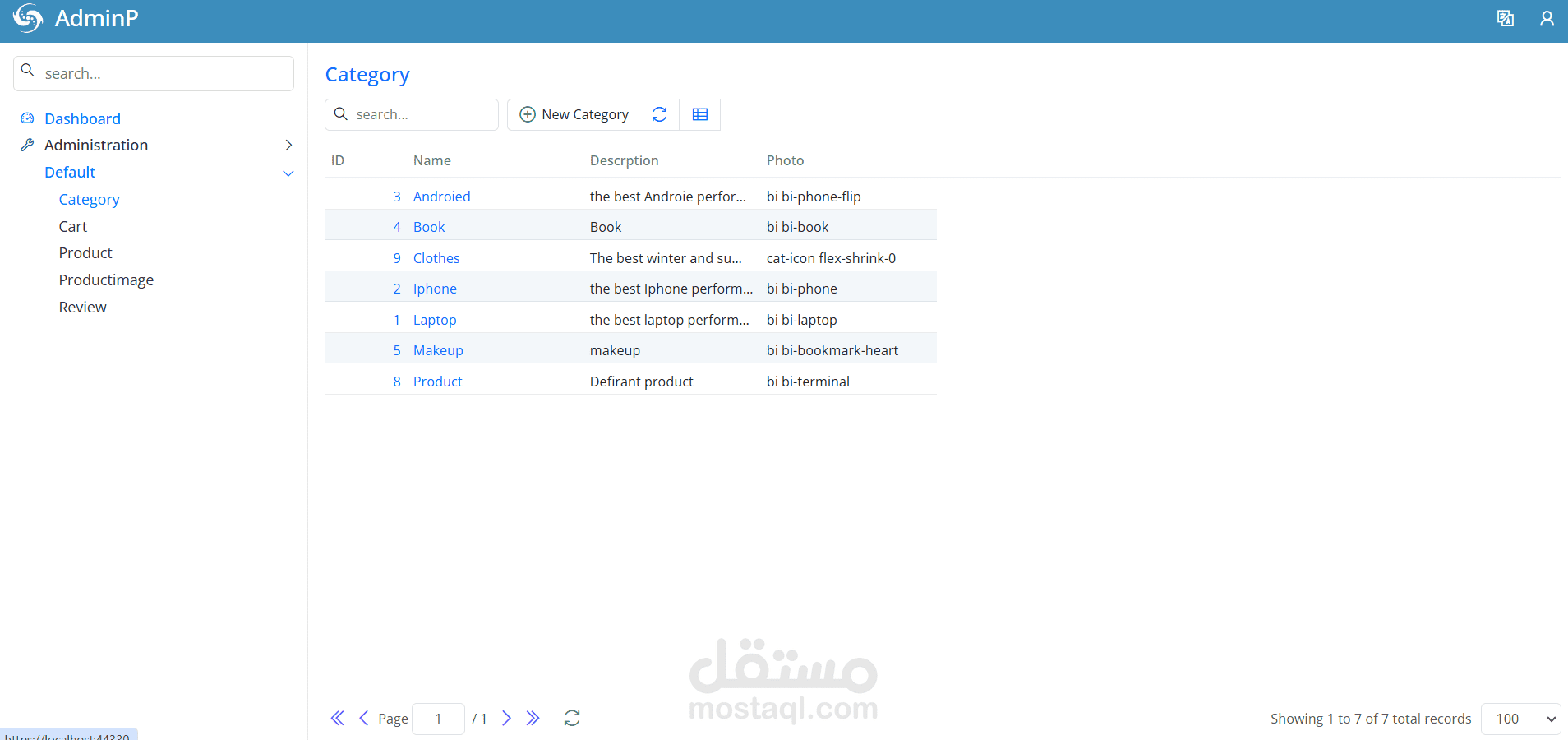Click the magnifier icon in category search

coord(341,113)
